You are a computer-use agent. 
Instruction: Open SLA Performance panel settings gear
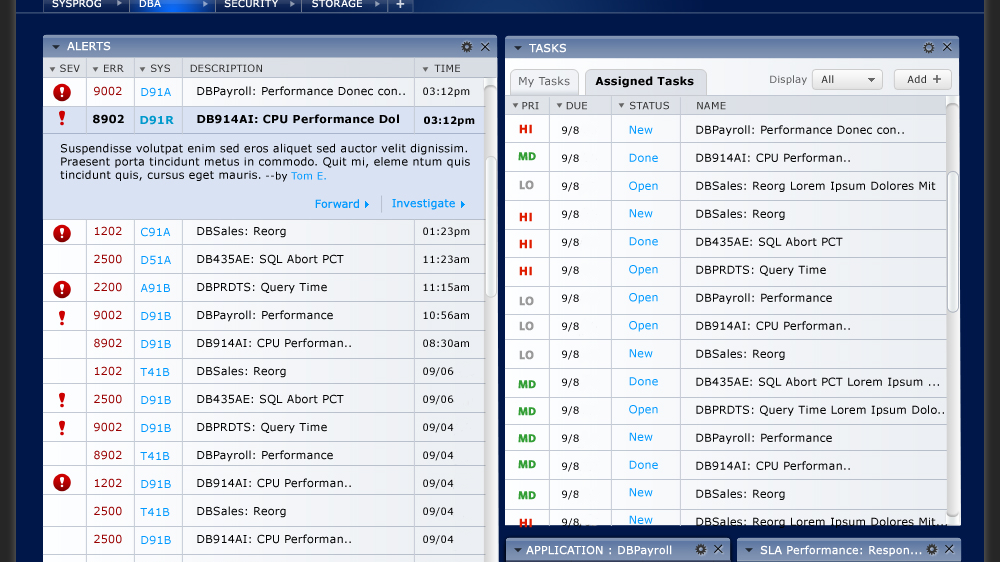click(932, 549)
